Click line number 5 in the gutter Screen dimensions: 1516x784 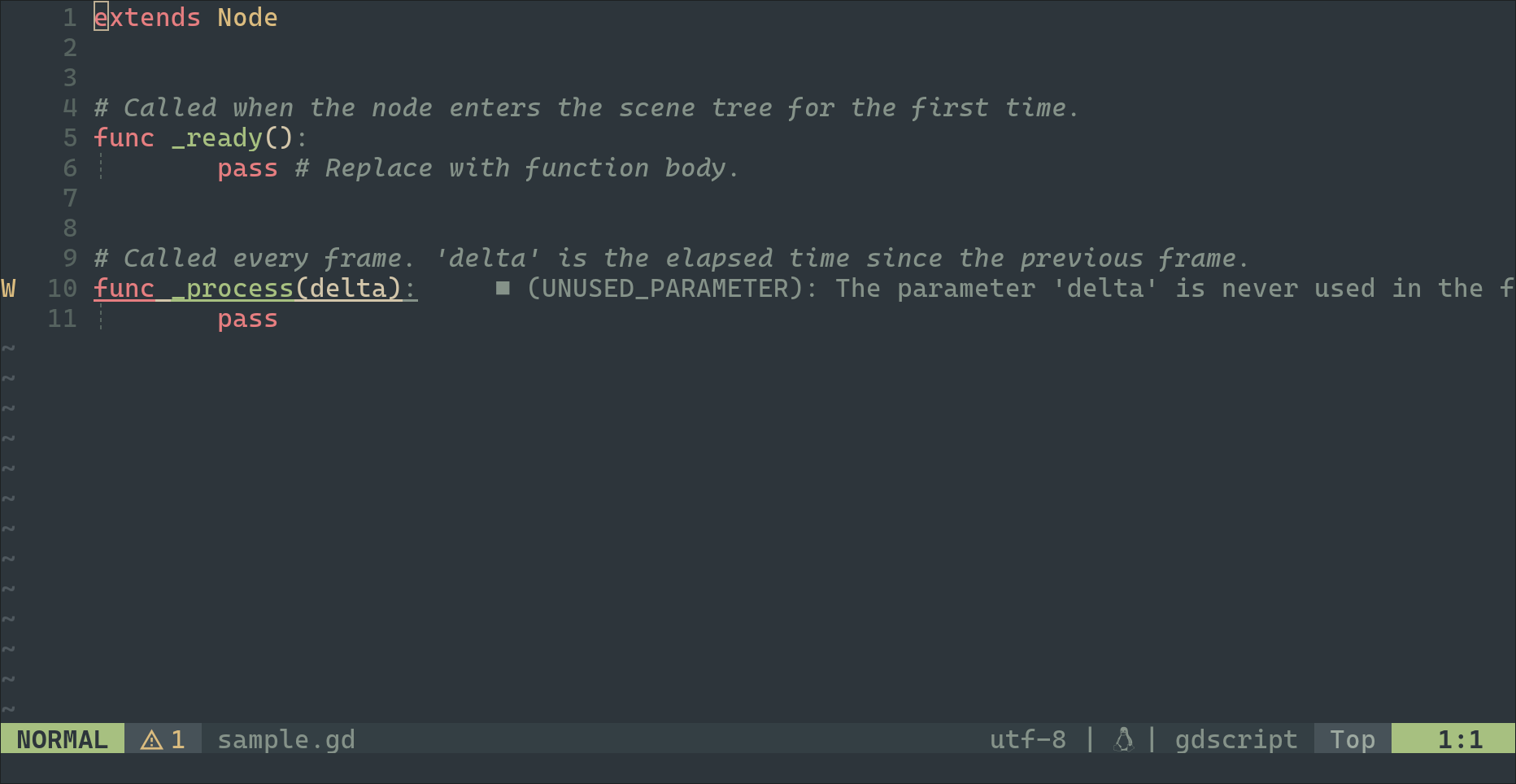pos(70,138)
